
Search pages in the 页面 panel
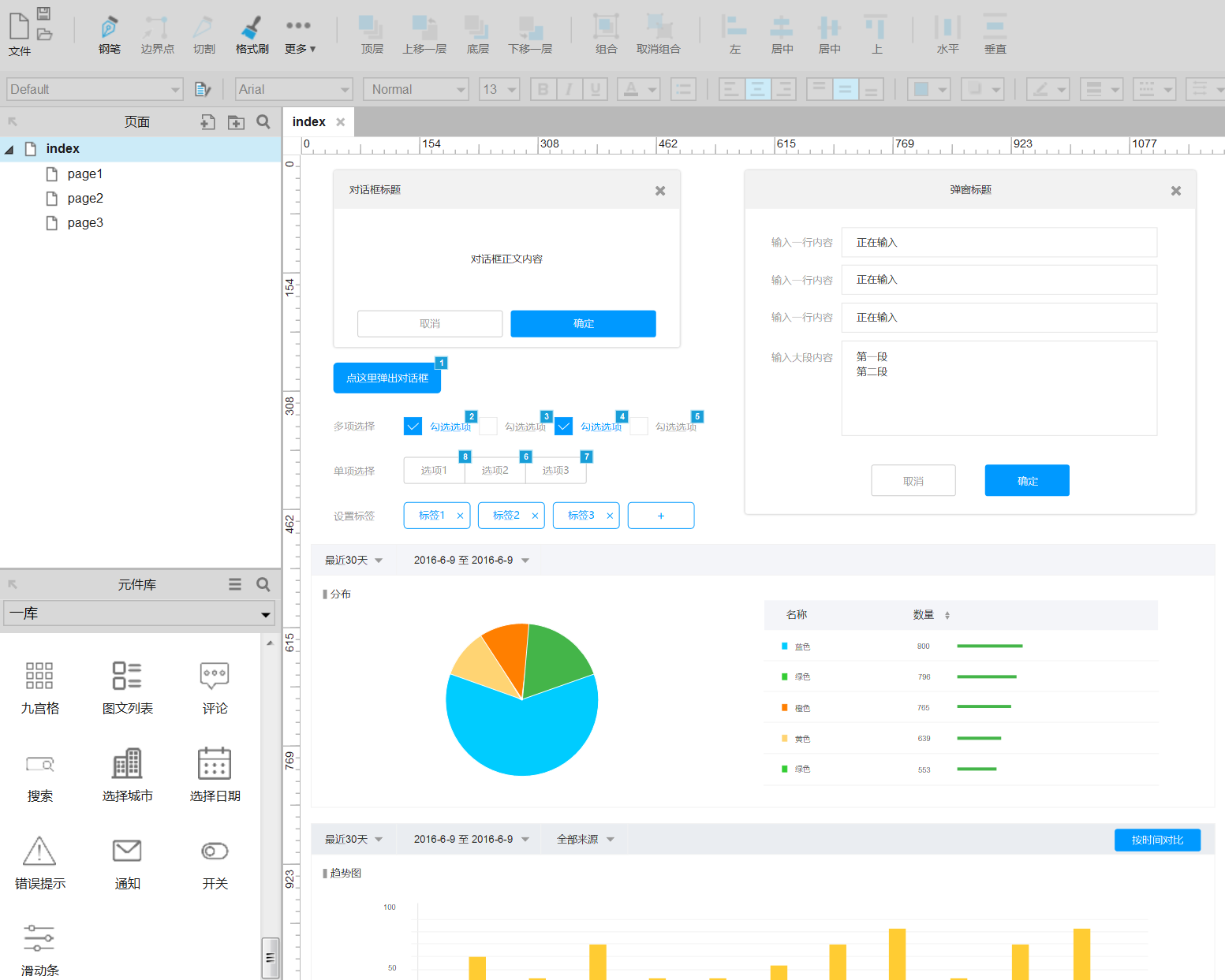[x=263, y=121]
